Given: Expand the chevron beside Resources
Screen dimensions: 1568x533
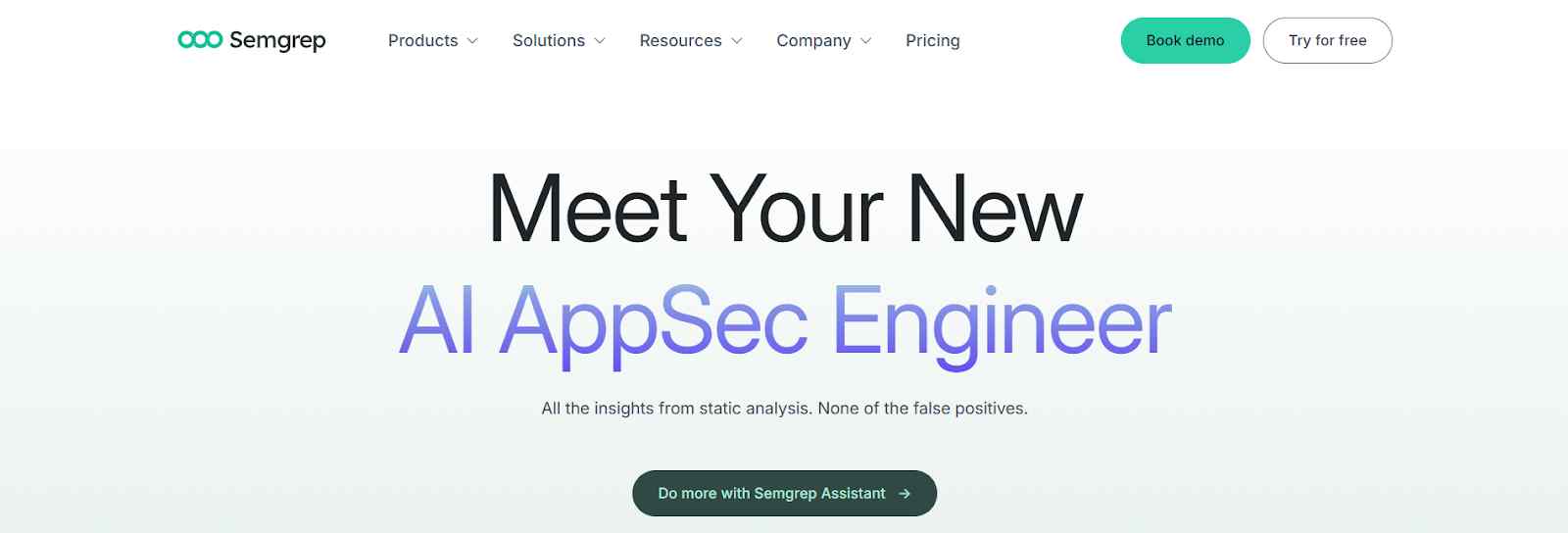Looking at the screenshot, I should (x=737, y=41).
